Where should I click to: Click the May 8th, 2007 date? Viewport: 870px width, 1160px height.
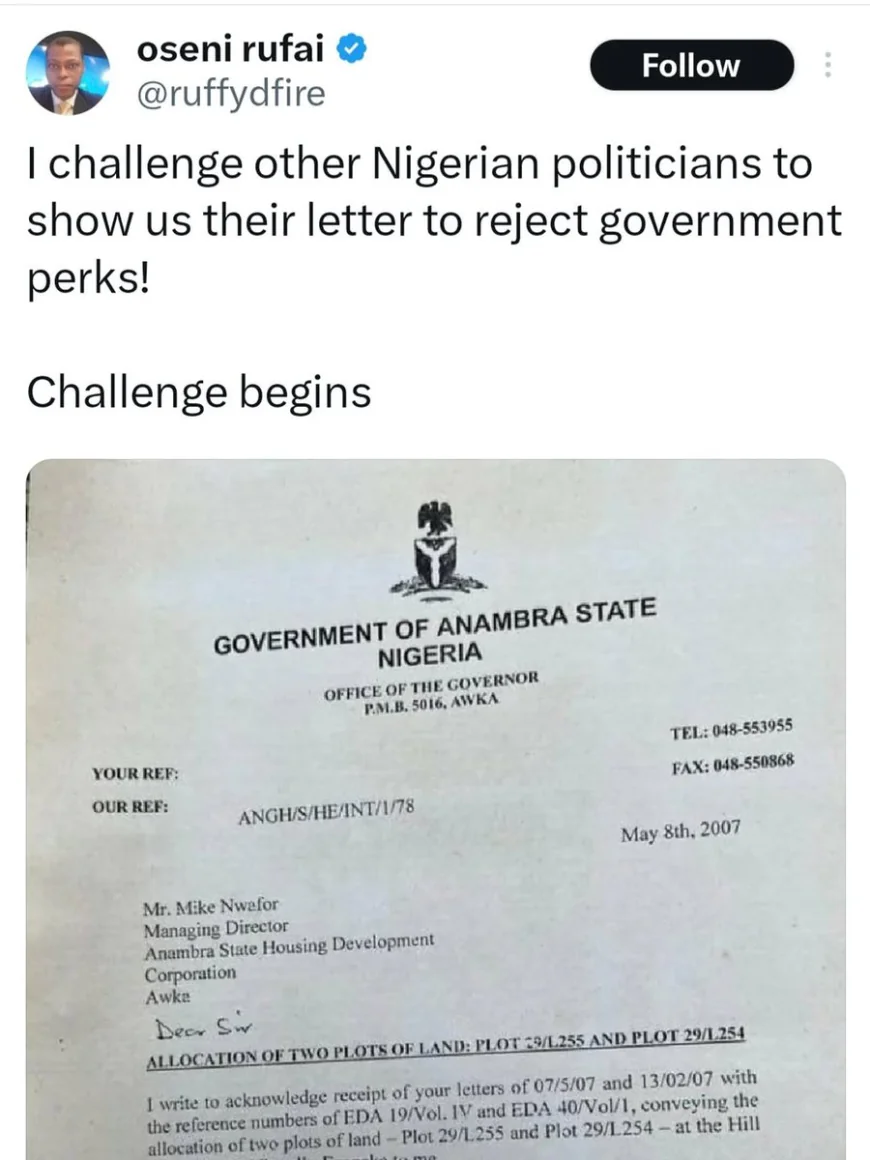point(681,831)
